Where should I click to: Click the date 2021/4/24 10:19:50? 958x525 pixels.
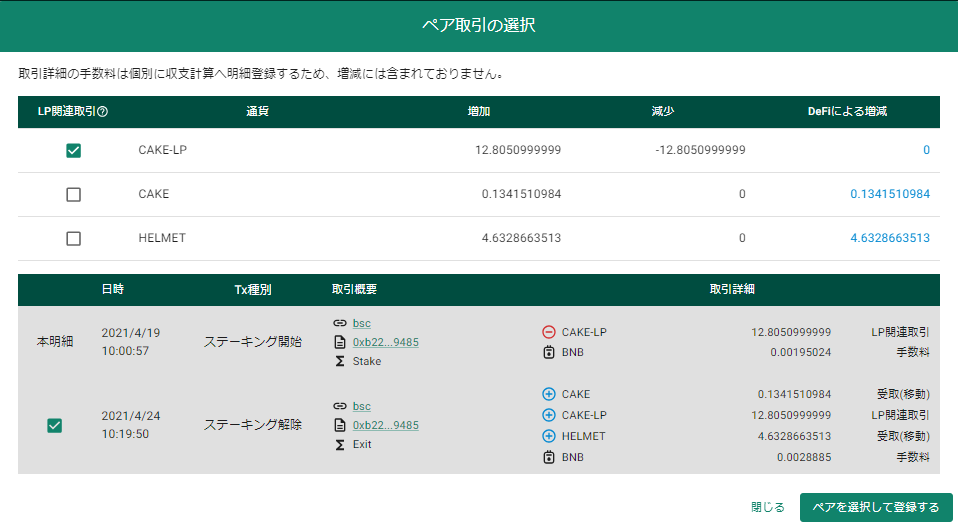click(131, 425)
